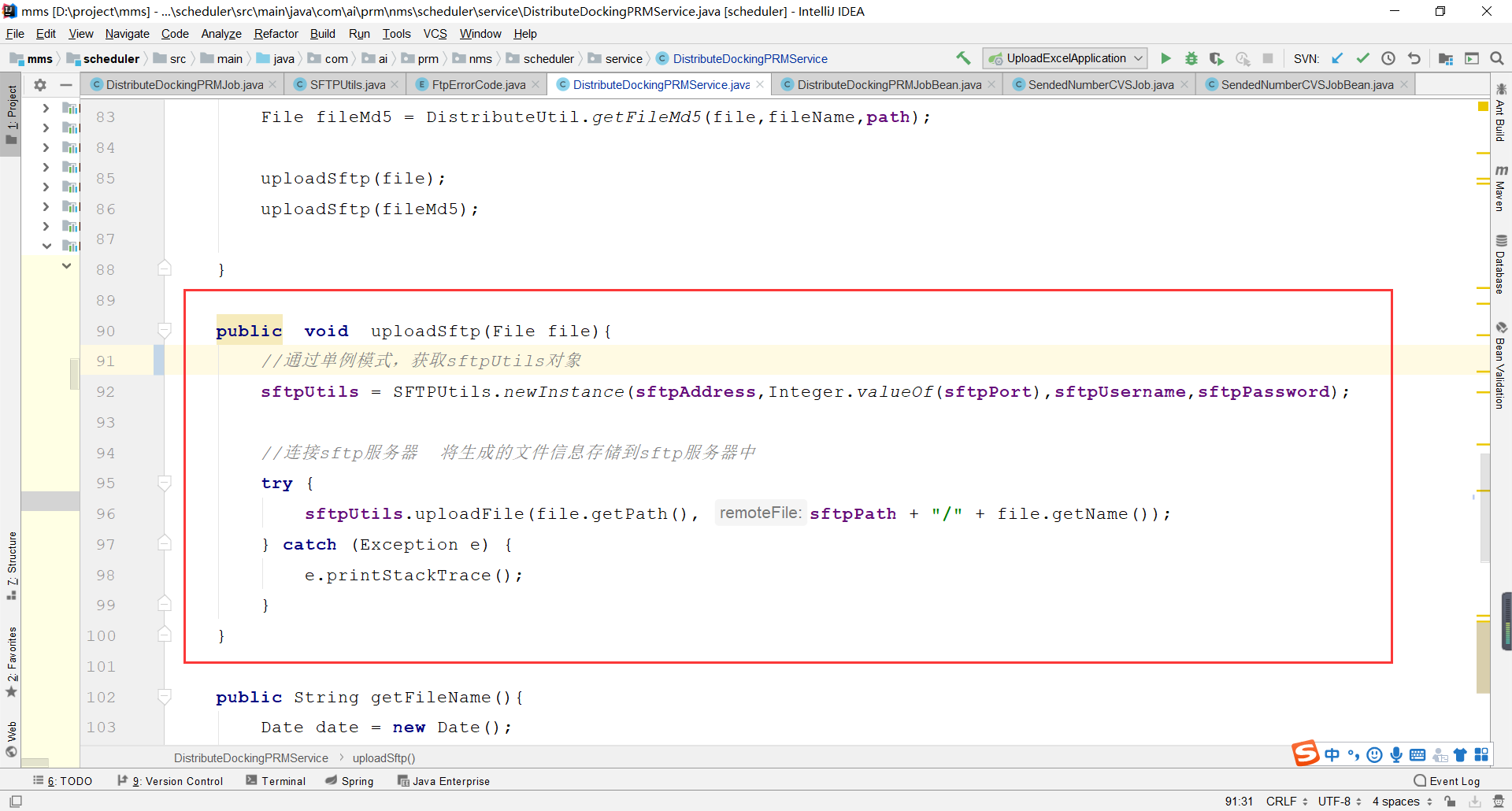Hide the Project panel with the minus icon
Image resolution: width=1512 pixels, height=811 pixels.
coord(66,85)
